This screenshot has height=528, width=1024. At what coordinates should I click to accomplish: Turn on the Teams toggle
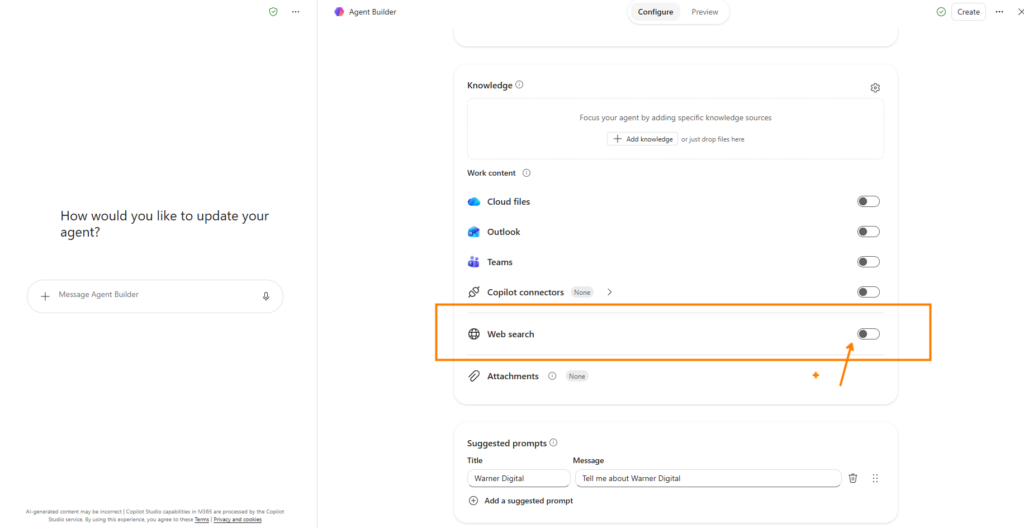point(869,262)
